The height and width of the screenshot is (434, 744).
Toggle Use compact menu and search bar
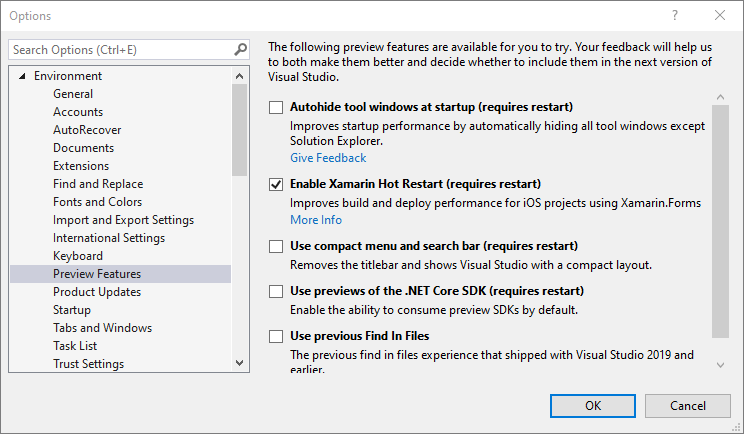(277, 246)
